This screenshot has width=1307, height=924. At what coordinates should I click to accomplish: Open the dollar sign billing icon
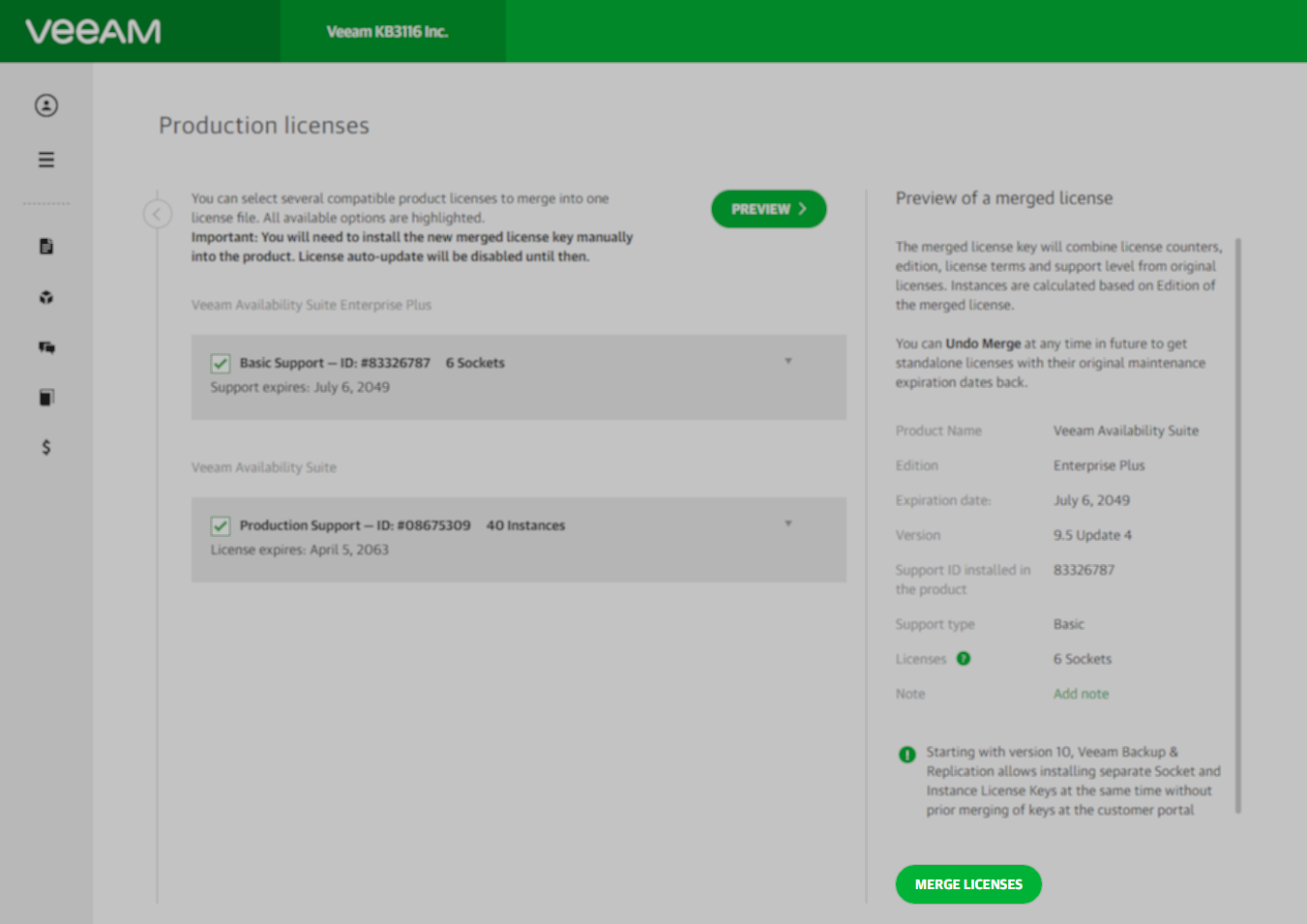pos(46,447)
